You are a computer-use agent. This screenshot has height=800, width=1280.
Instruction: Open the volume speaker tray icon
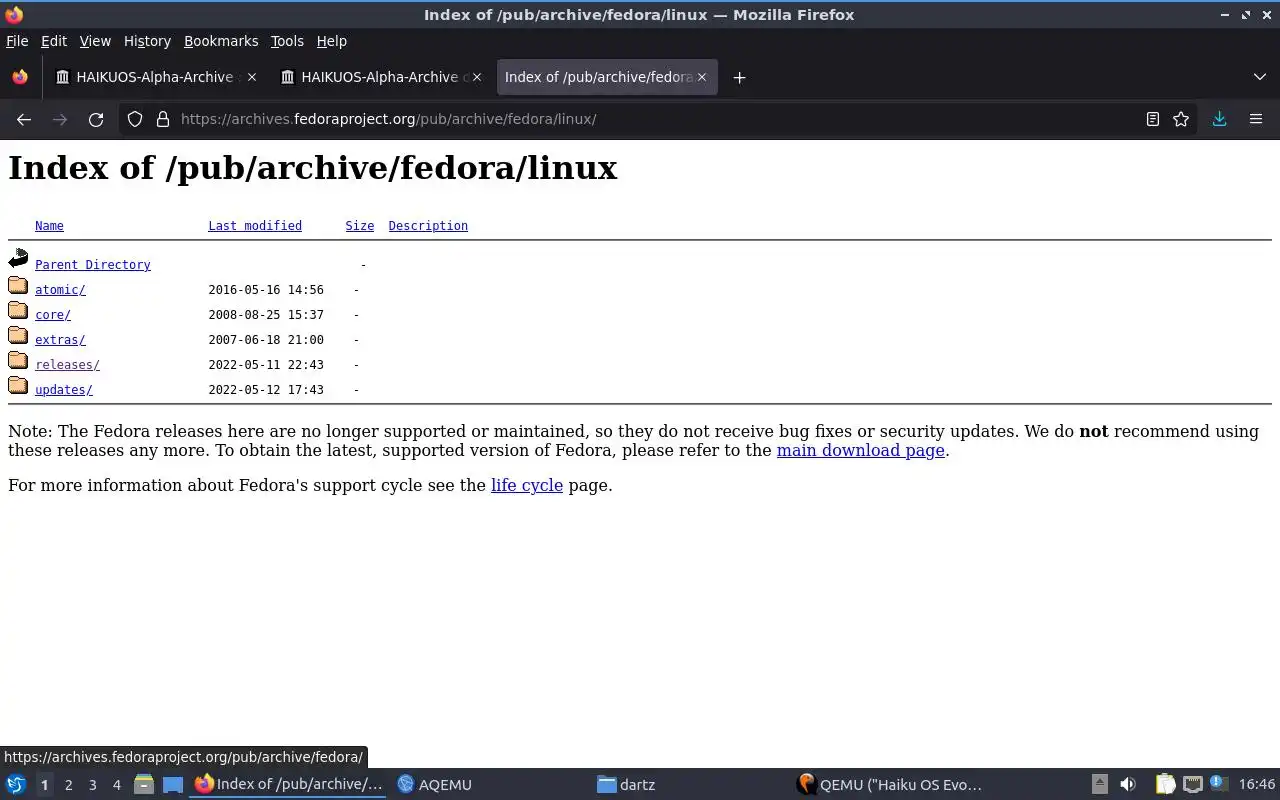(x=1128, y=785)
